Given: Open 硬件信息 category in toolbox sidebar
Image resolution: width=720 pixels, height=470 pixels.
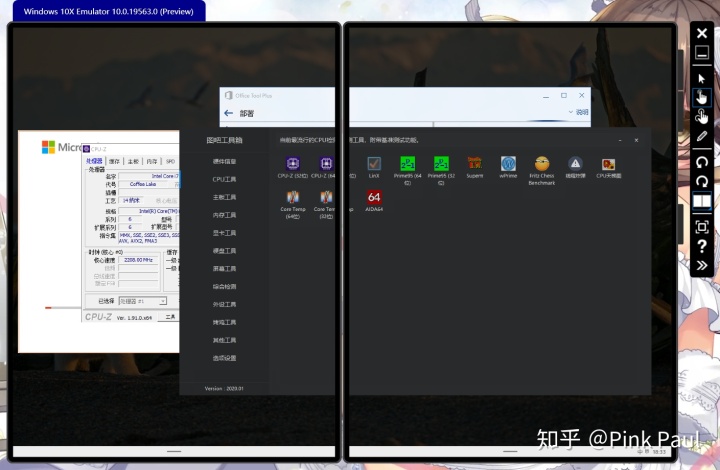Looking at the screenshot, I should [x=224, y=162].
